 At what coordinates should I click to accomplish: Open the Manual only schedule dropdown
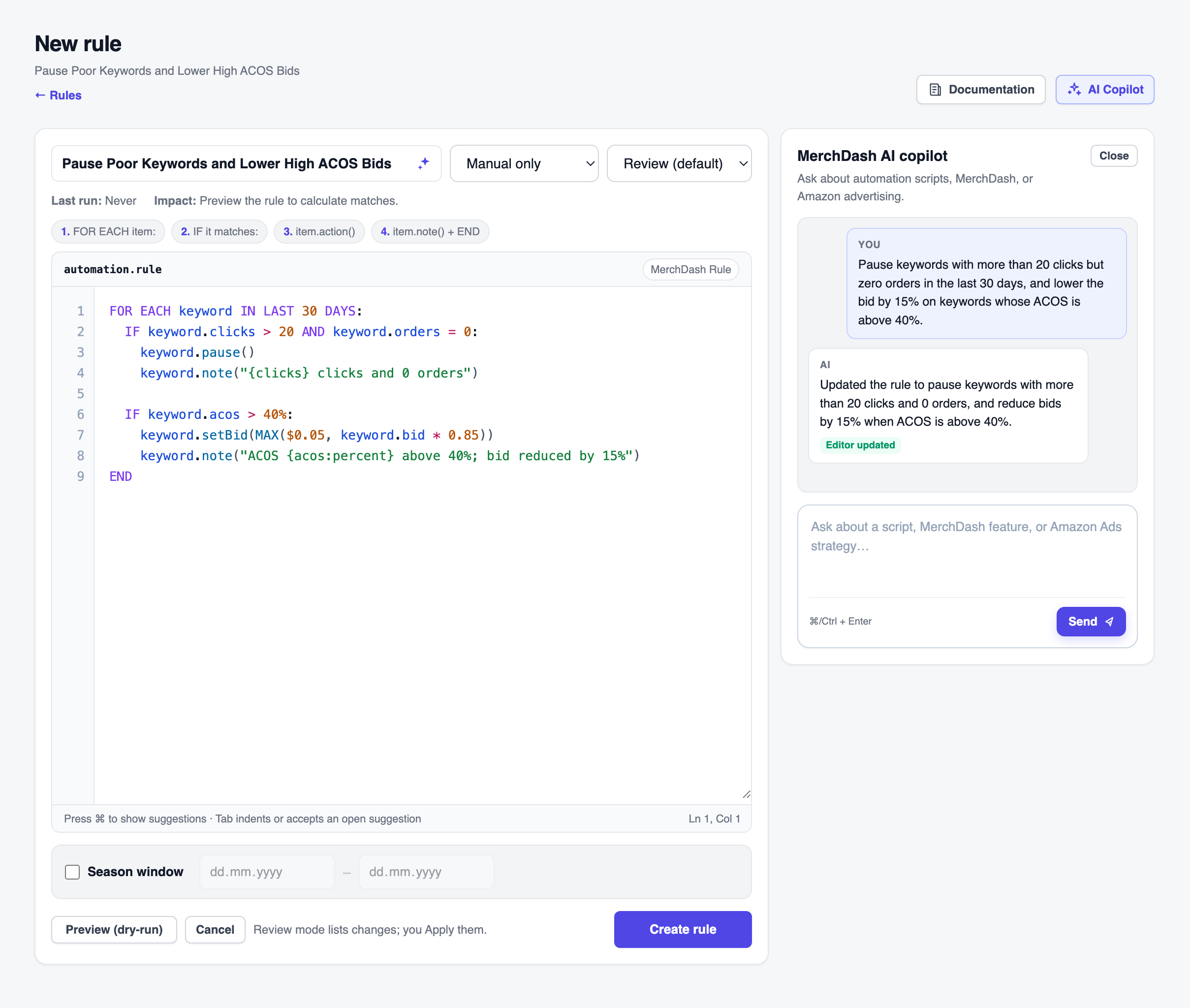(x=524, y=163)
